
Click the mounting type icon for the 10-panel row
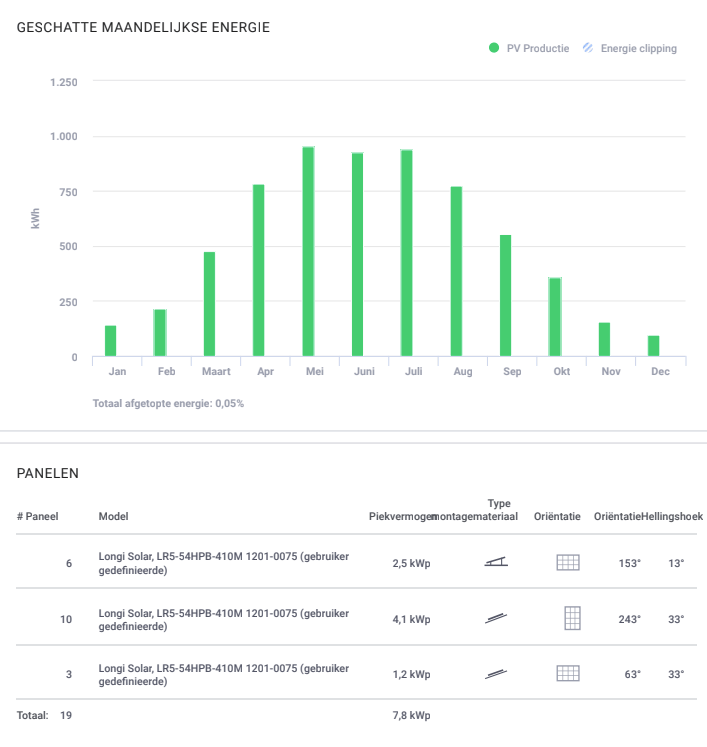pos(495,619)
